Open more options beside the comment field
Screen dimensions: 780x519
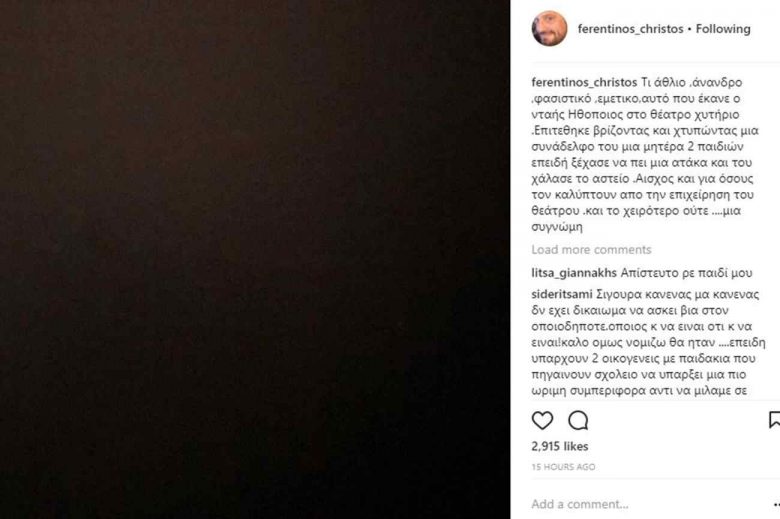coord(777,505)
